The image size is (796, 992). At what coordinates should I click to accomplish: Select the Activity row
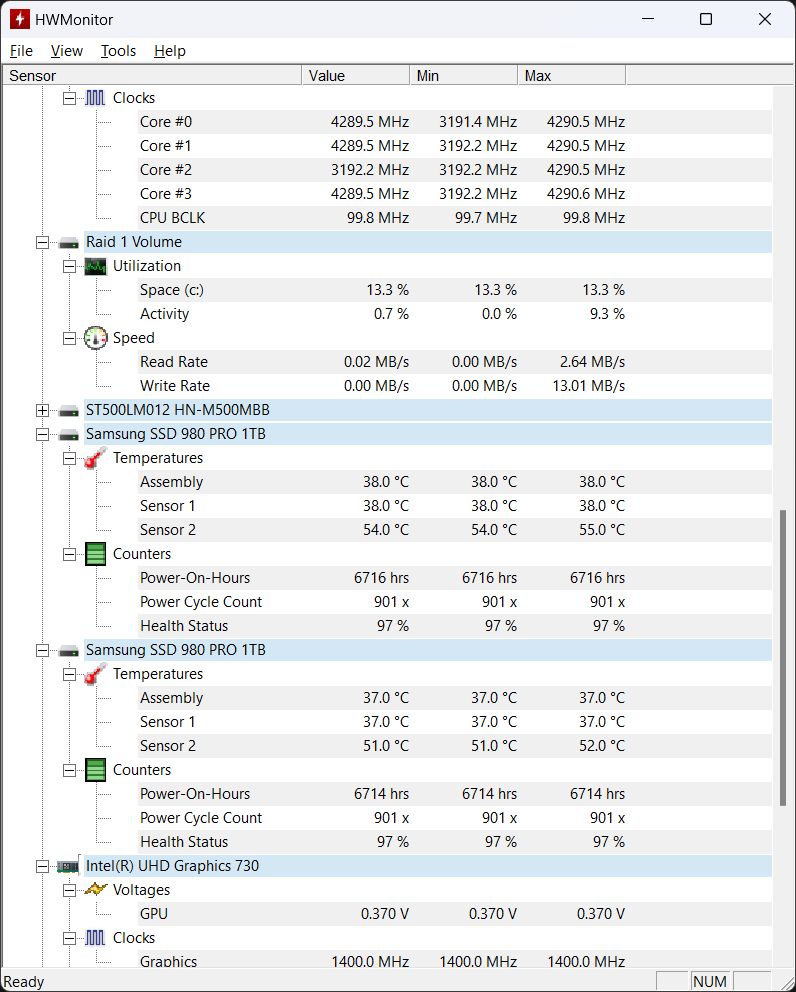tap(454, 314)
